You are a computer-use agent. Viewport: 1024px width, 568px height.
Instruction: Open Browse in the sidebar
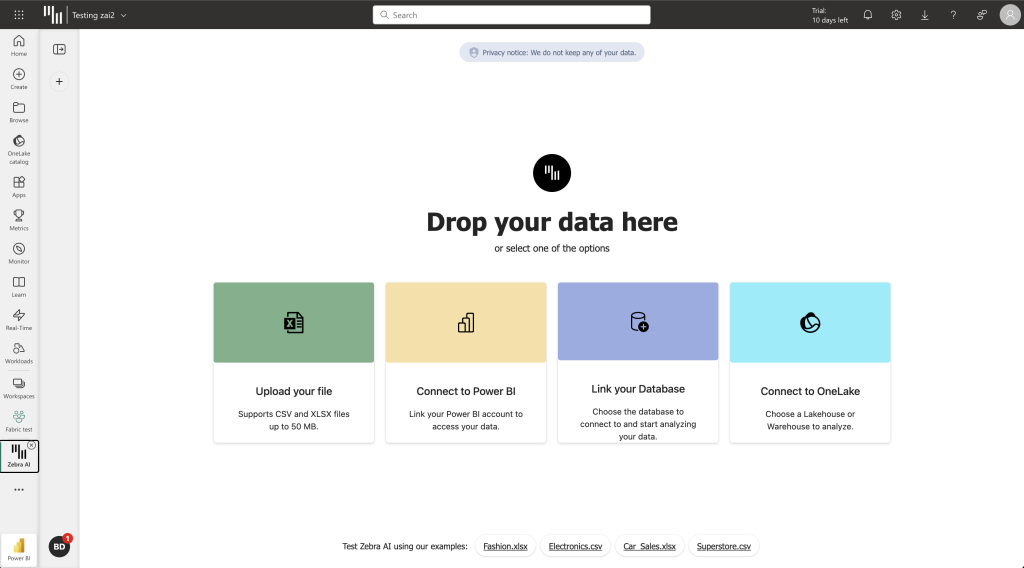[19, 112]
